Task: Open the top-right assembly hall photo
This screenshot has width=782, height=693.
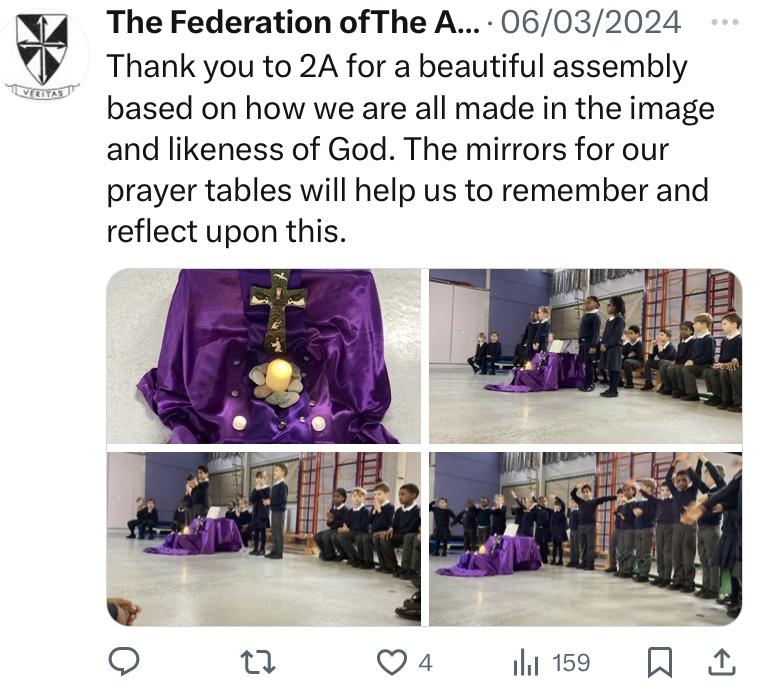Action: point(586,356)
